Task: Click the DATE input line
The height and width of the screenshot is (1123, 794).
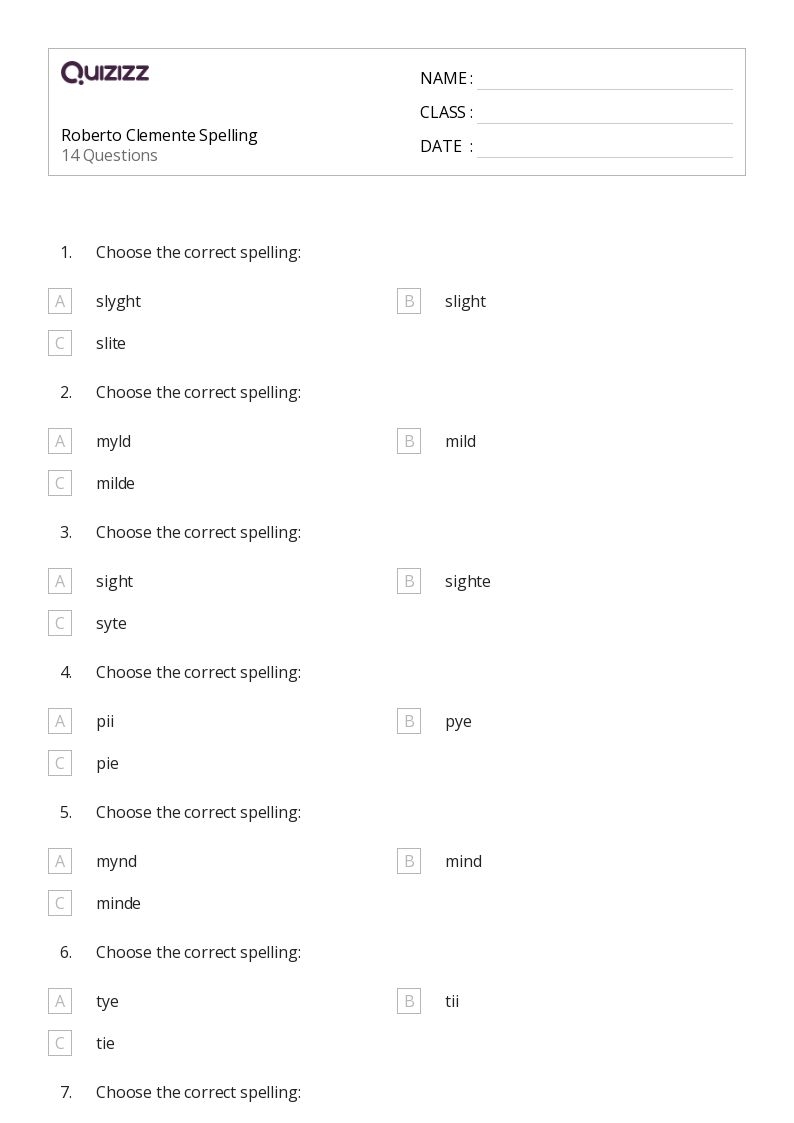Action: pyautogui.click(x=604, y=147)
